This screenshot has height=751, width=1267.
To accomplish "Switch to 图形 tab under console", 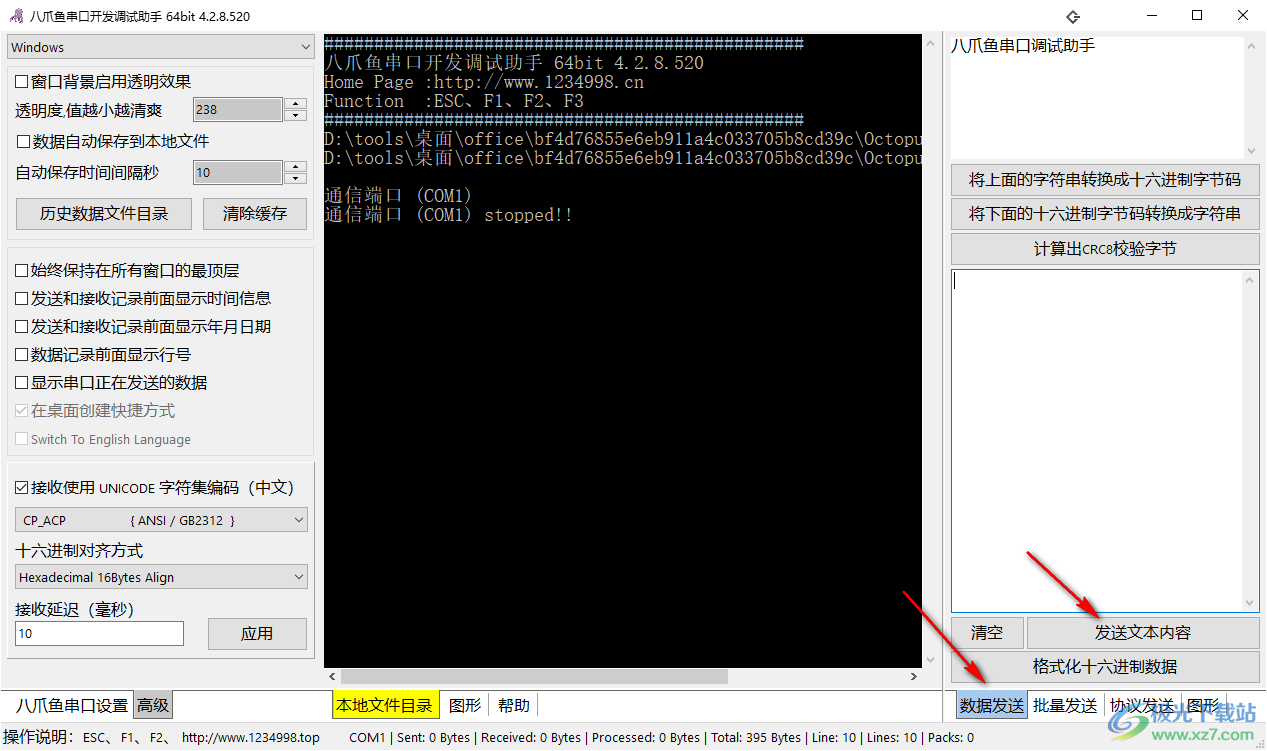I will point(465,705).
